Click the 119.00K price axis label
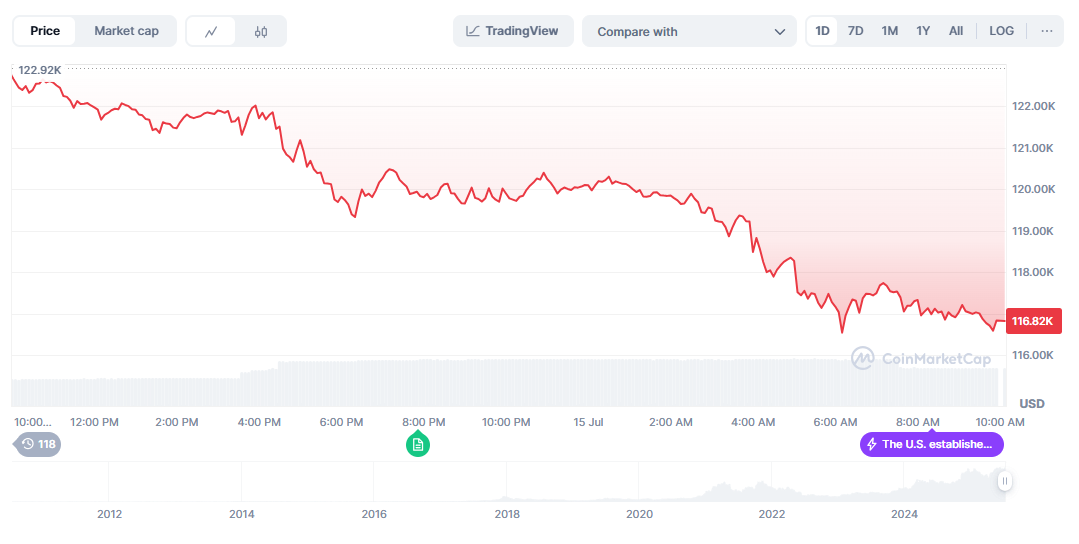 1033,231
